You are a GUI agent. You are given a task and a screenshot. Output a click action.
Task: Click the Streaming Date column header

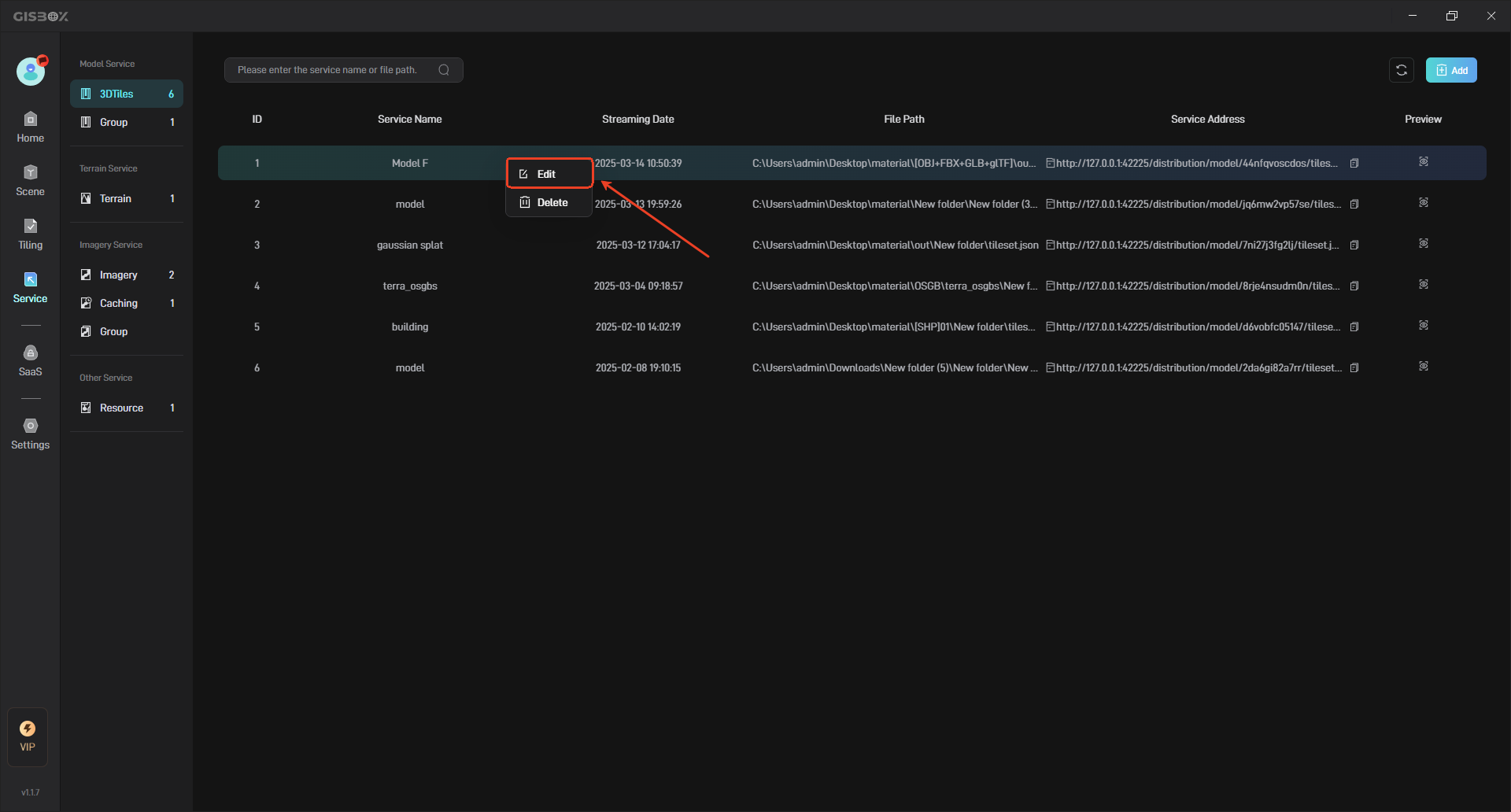[x=638, y=119]
